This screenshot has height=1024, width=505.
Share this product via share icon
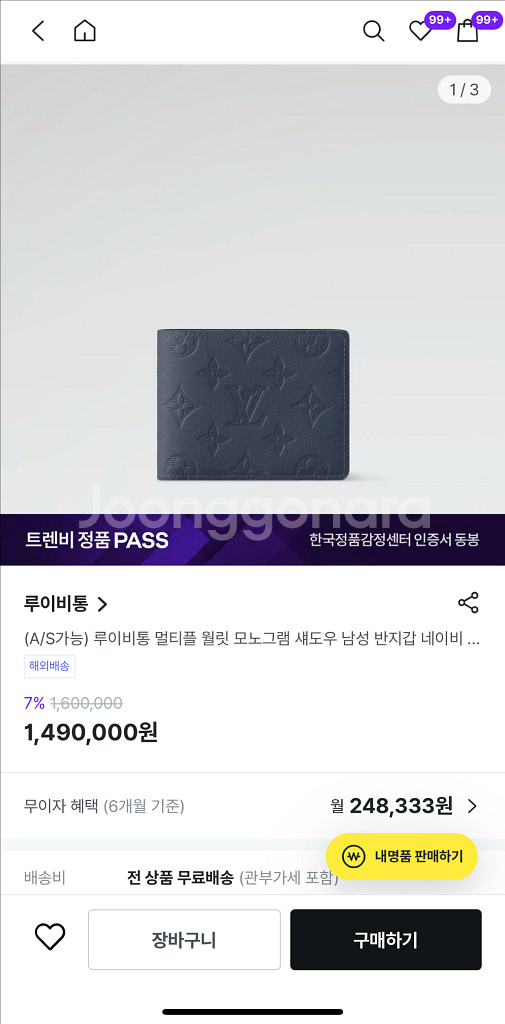468,603
